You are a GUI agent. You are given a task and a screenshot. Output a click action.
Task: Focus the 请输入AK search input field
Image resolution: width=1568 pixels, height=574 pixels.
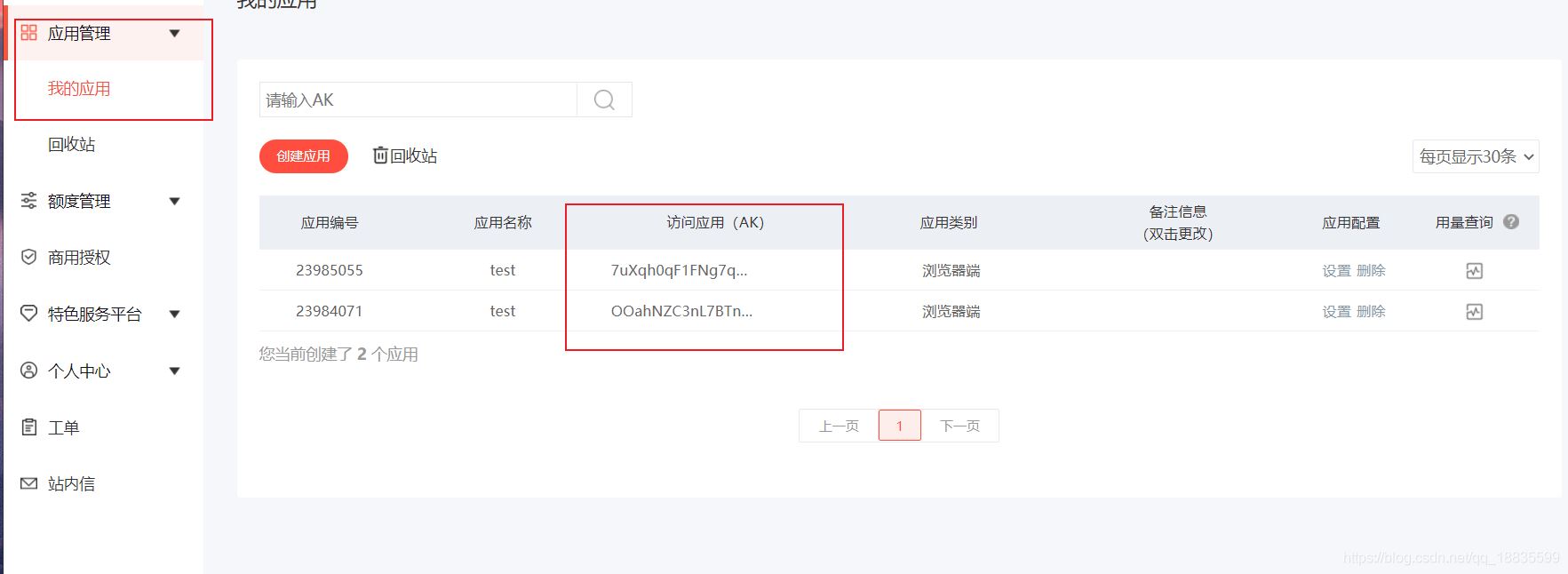[x=418, y=100]
